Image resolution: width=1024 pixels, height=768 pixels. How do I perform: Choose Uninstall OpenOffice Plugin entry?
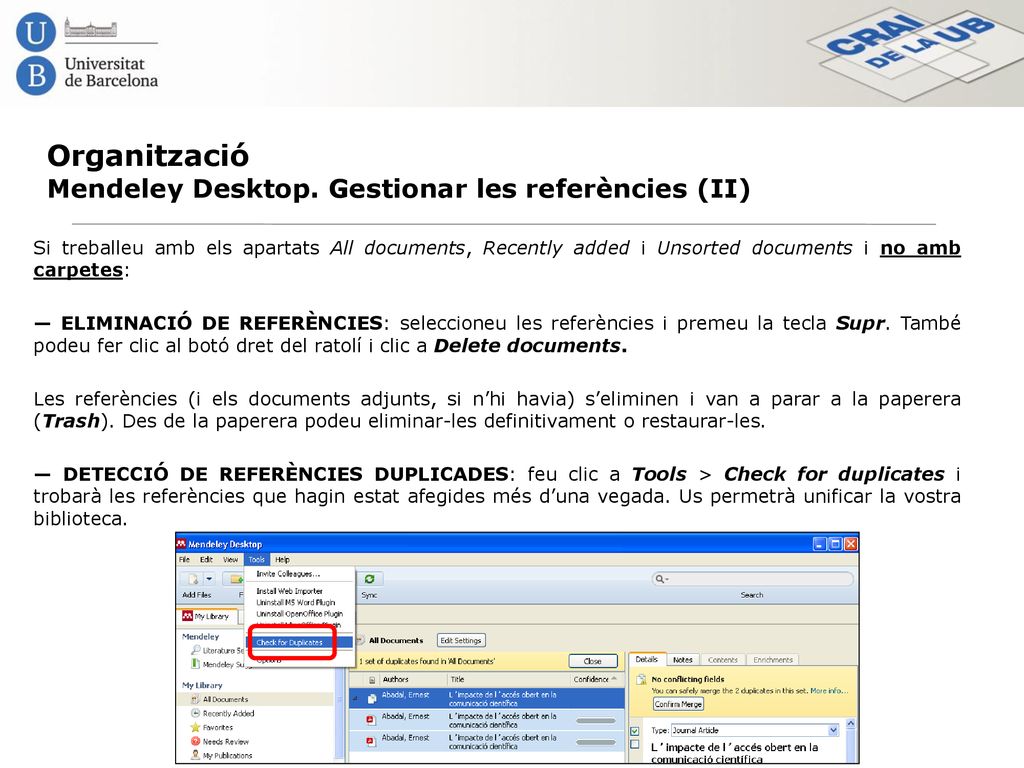click(x=300, y=614)
